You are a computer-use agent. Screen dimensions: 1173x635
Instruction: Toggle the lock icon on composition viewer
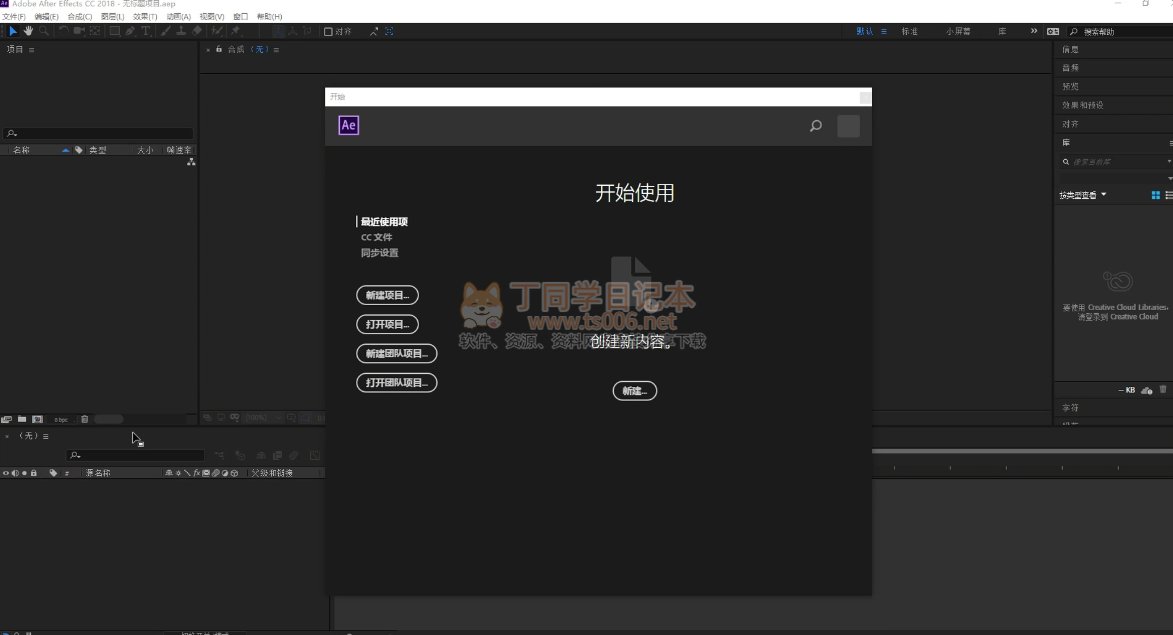point(218,49)
